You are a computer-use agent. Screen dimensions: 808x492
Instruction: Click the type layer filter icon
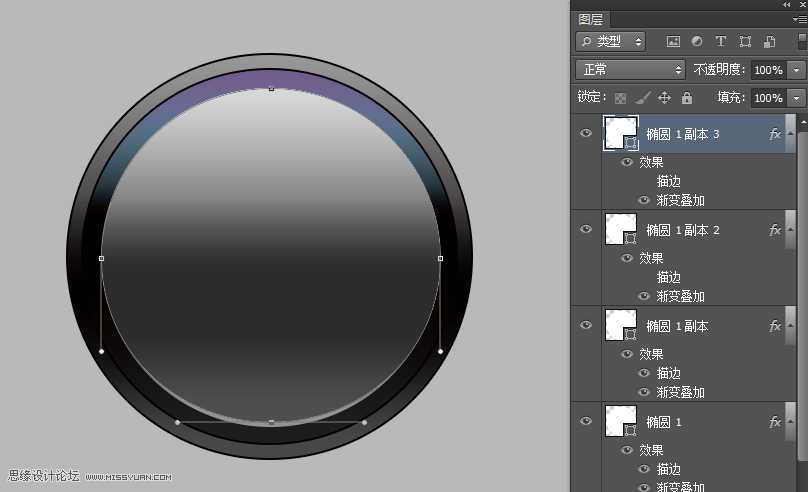tap(721, 42)
